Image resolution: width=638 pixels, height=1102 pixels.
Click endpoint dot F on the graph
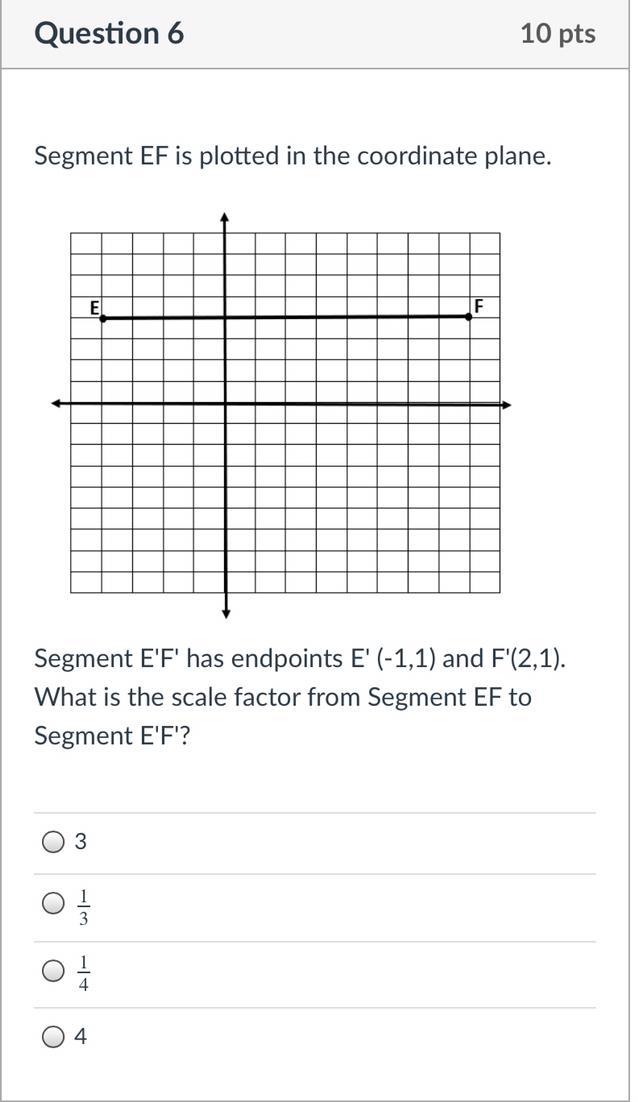(x=469, y=316)
